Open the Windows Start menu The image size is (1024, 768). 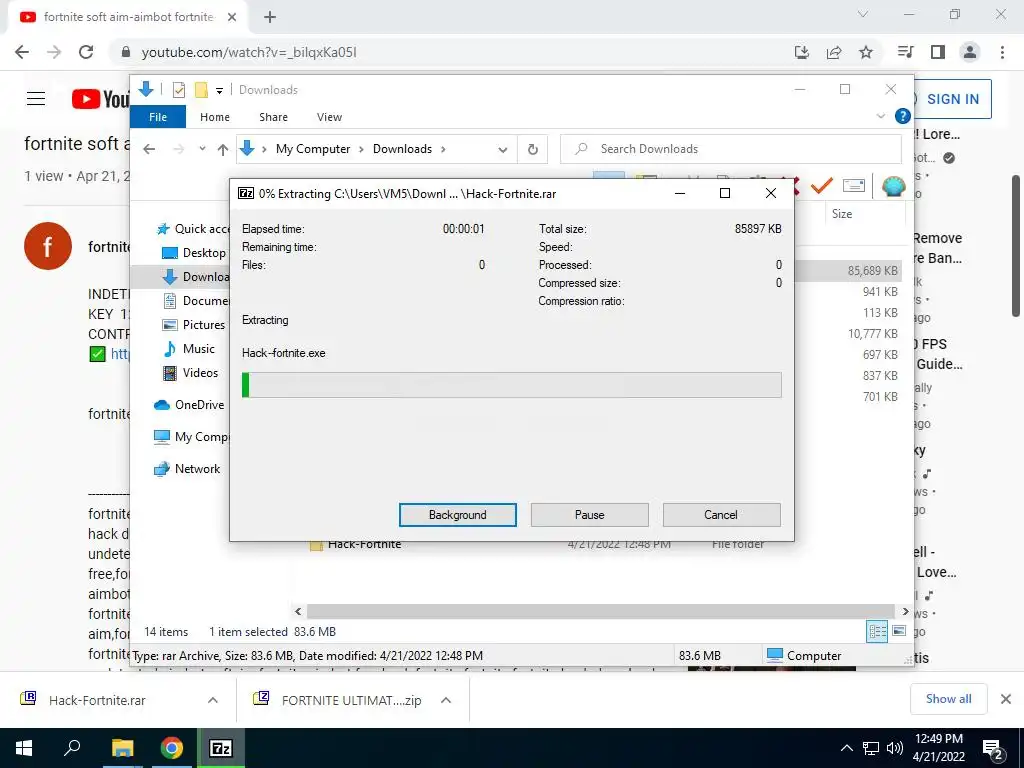tap(24, 748)
